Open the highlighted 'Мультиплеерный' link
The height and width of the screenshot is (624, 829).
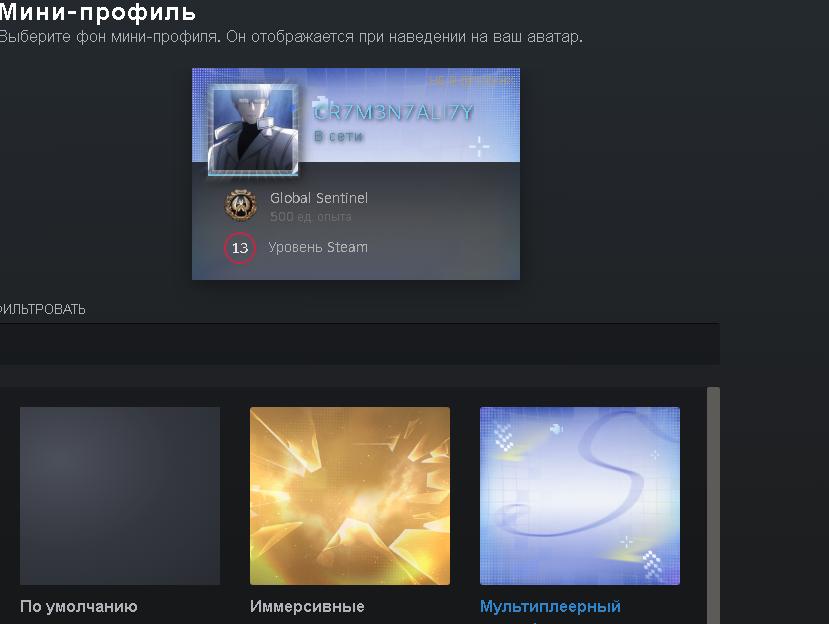pos(550,606)
